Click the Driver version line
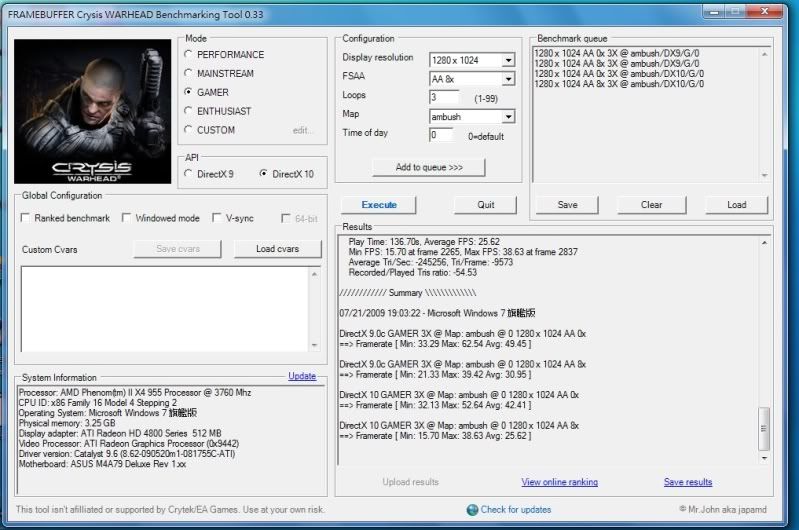 (127, 454)
